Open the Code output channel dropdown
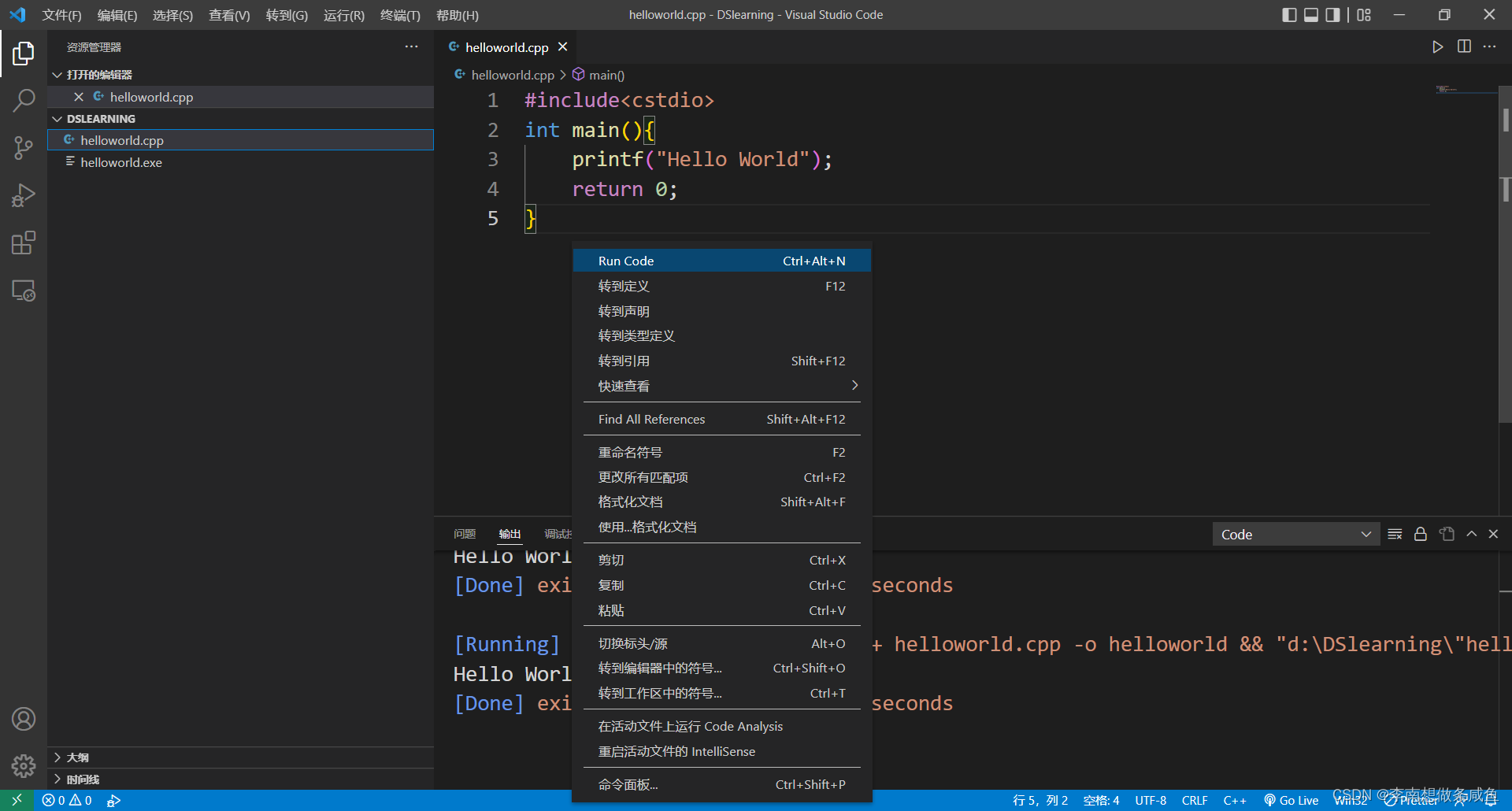Screen dimensions: 1512x811 (x=1295, y=535)
